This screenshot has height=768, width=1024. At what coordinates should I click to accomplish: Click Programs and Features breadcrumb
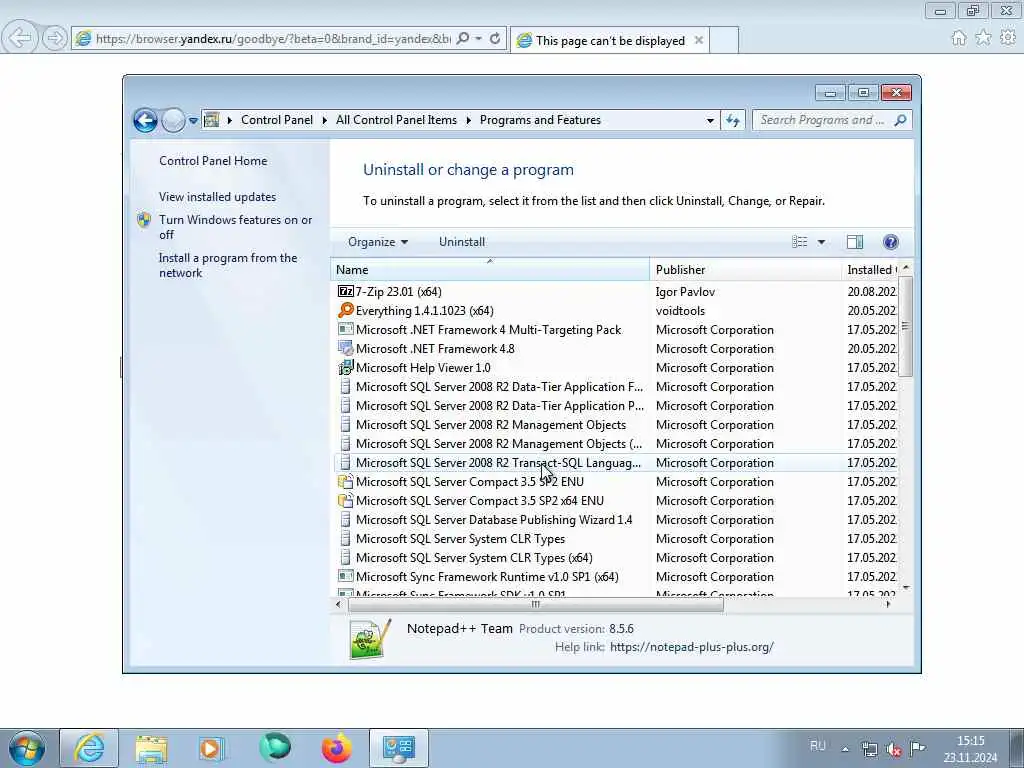point(540,120)
